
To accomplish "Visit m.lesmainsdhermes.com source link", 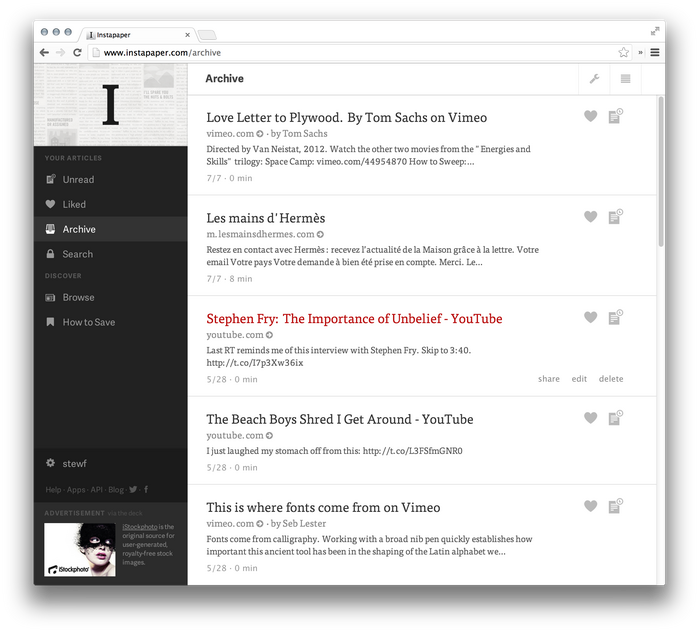I will [265, 234].
